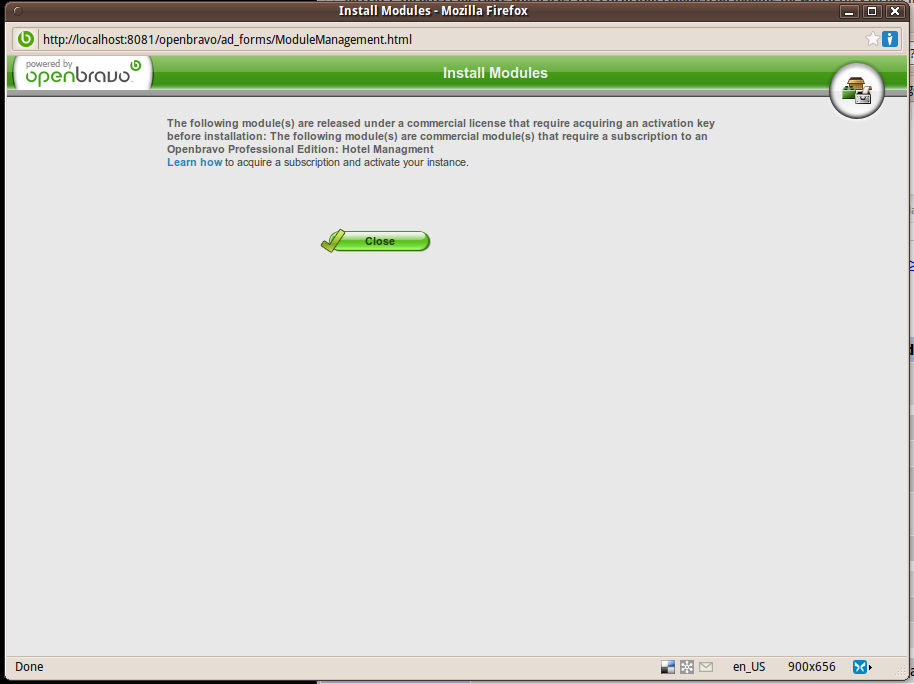Screen dimensions: 914x684
Task: Bookmark the page with the star icon
Action: [872, 39]
